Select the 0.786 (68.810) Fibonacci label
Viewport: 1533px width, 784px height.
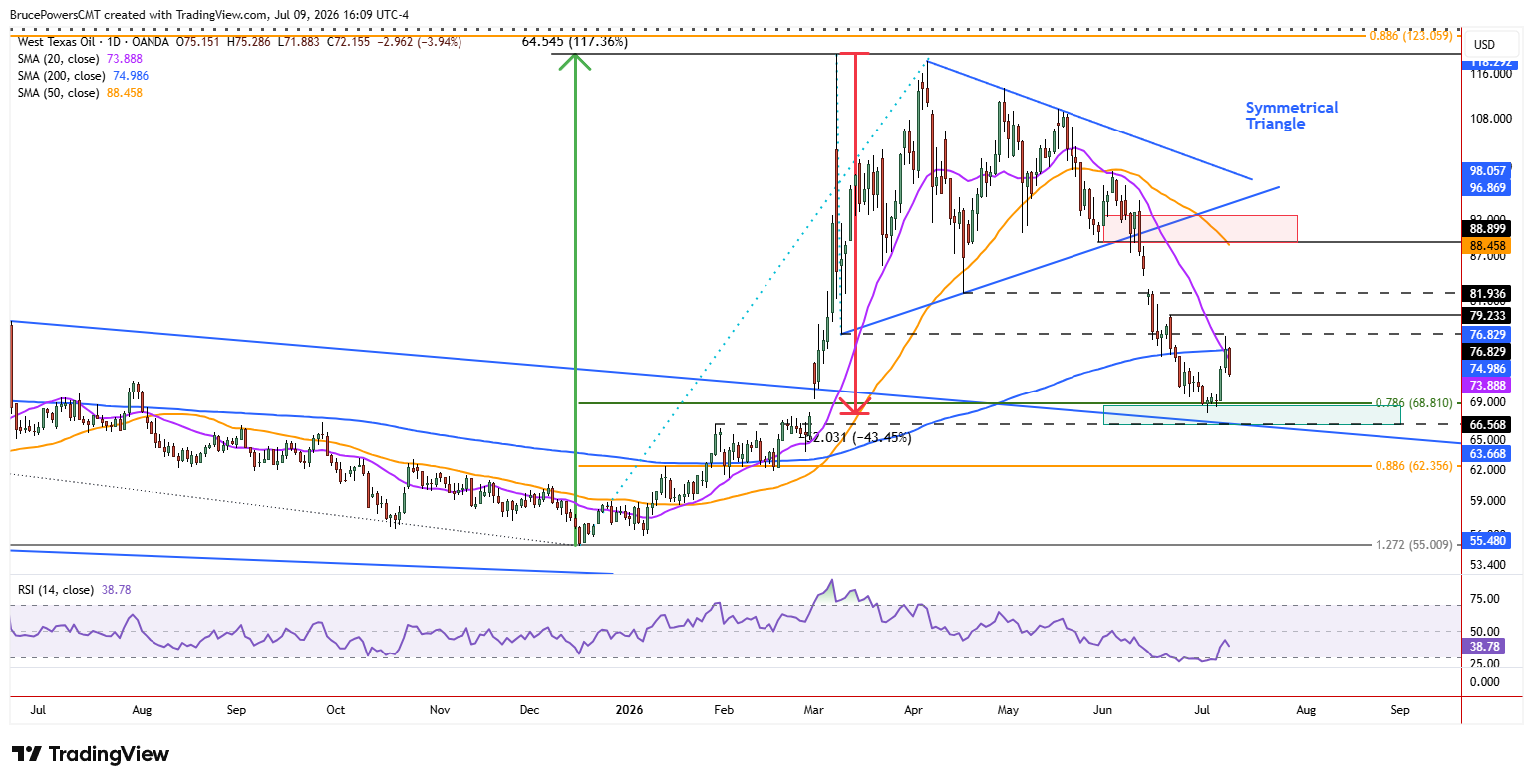coord(1413,403)
